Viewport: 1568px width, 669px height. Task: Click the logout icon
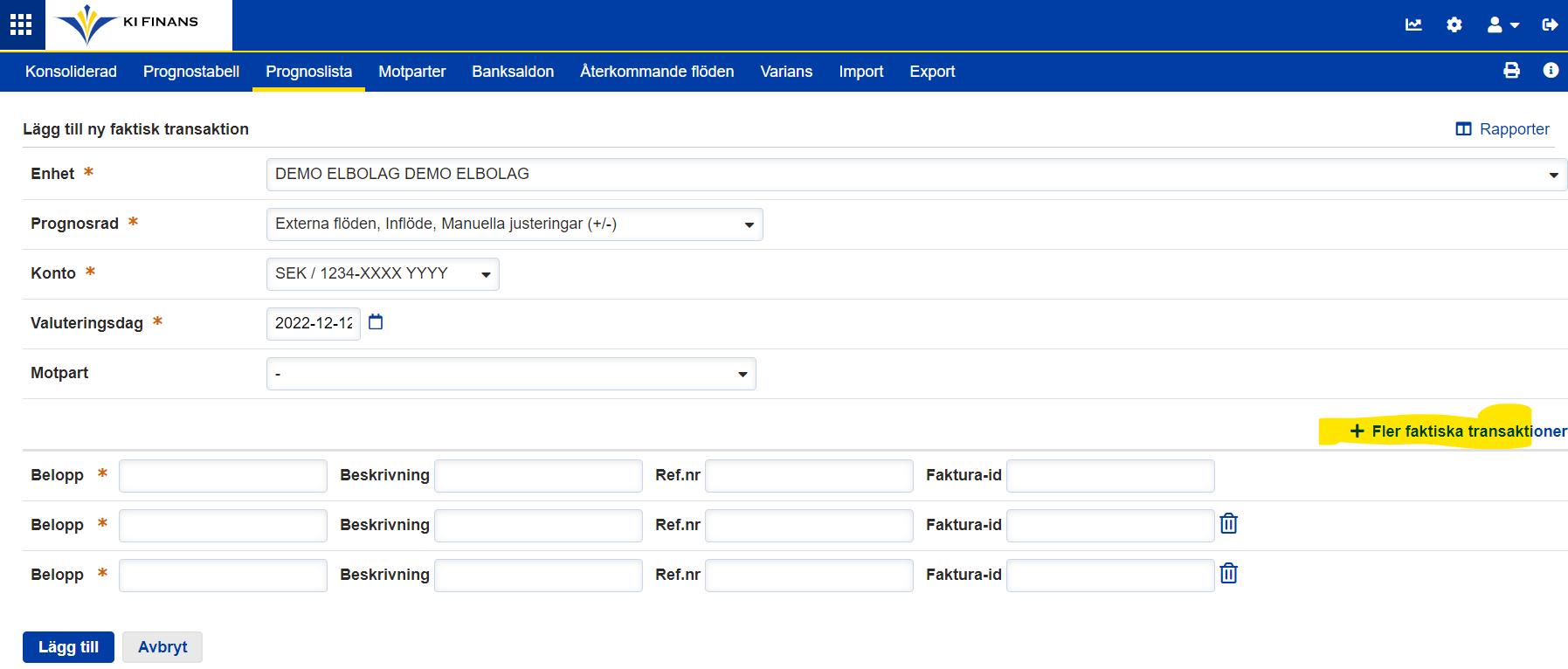click(x=1550, y=24)
